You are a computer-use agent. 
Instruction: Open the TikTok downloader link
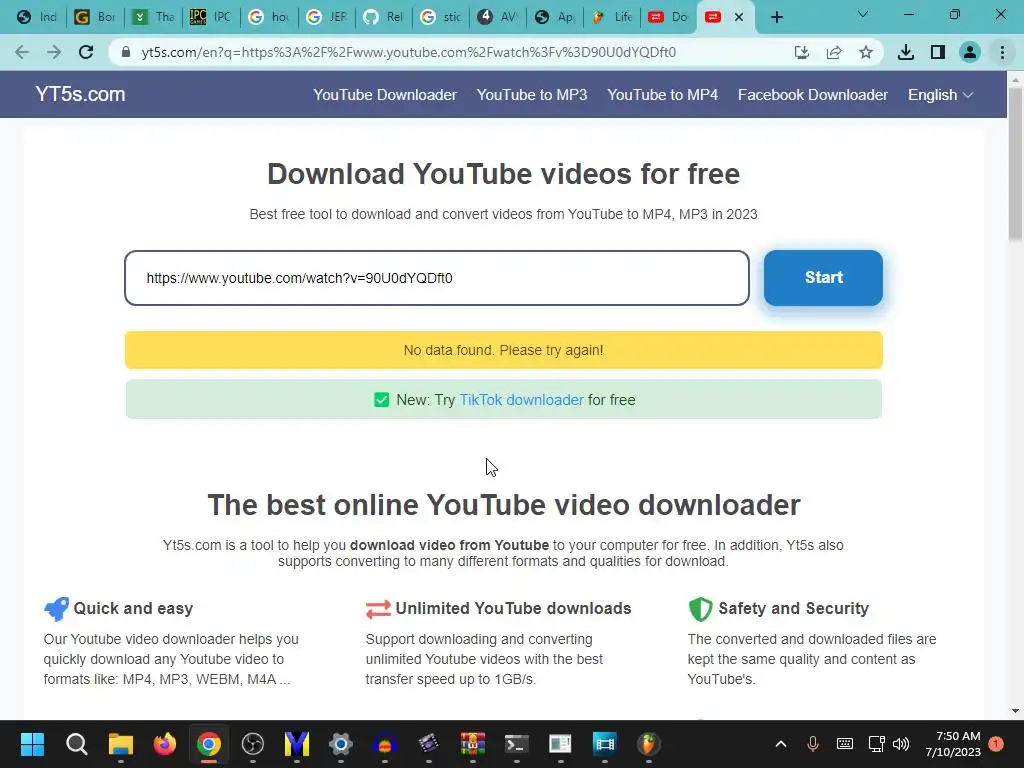click(521, 400)
